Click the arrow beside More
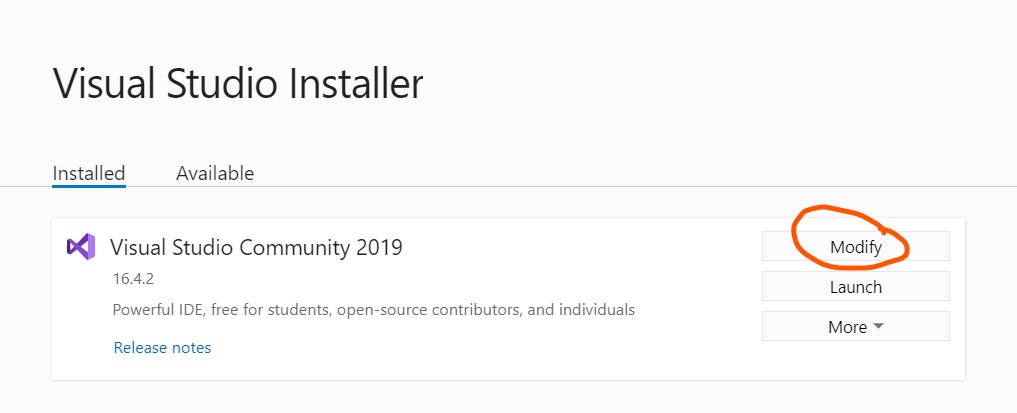 pos(878,327)
